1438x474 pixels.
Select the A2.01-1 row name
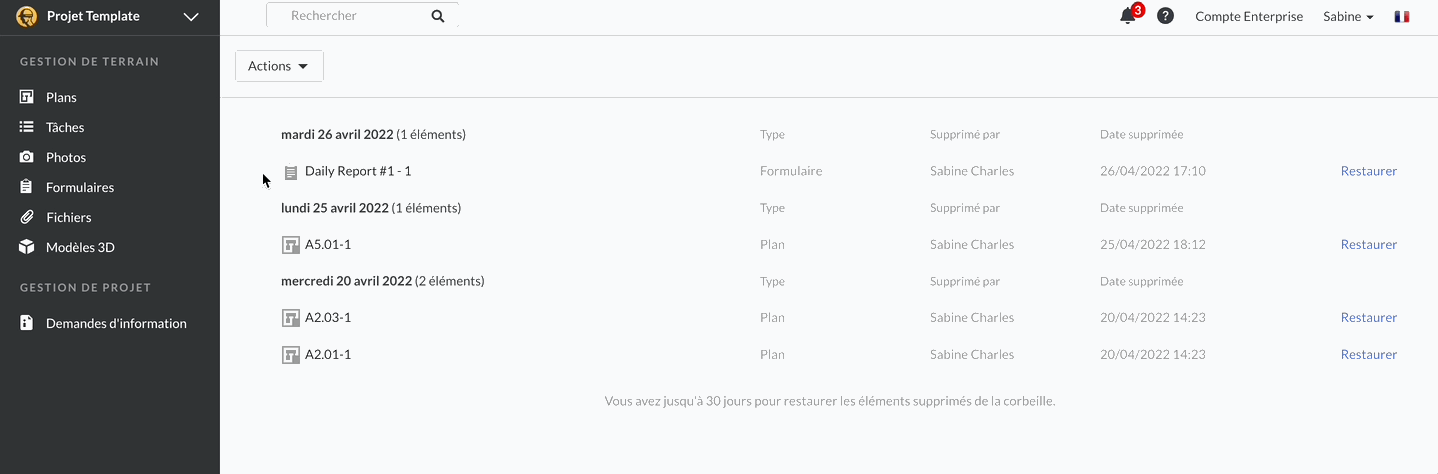pyautogui.click(x=328, y=354)
